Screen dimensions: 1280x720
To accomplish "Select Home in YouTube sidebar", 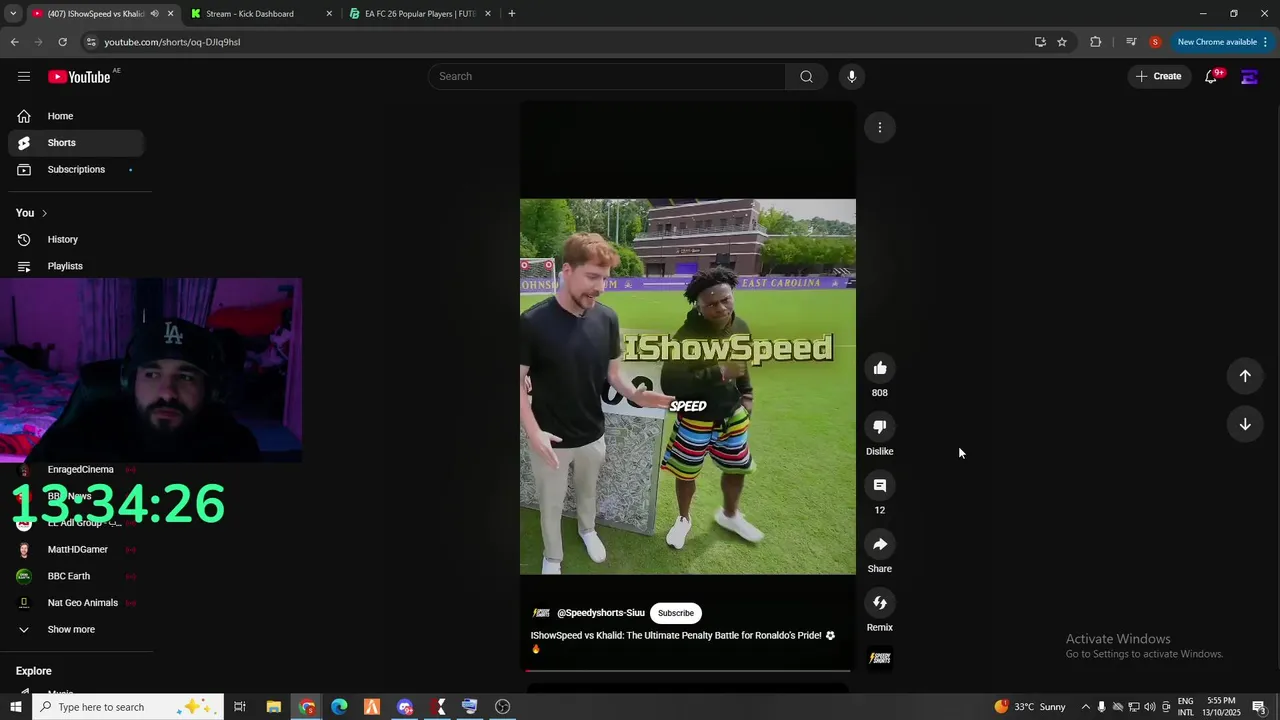I will [76, 116].
